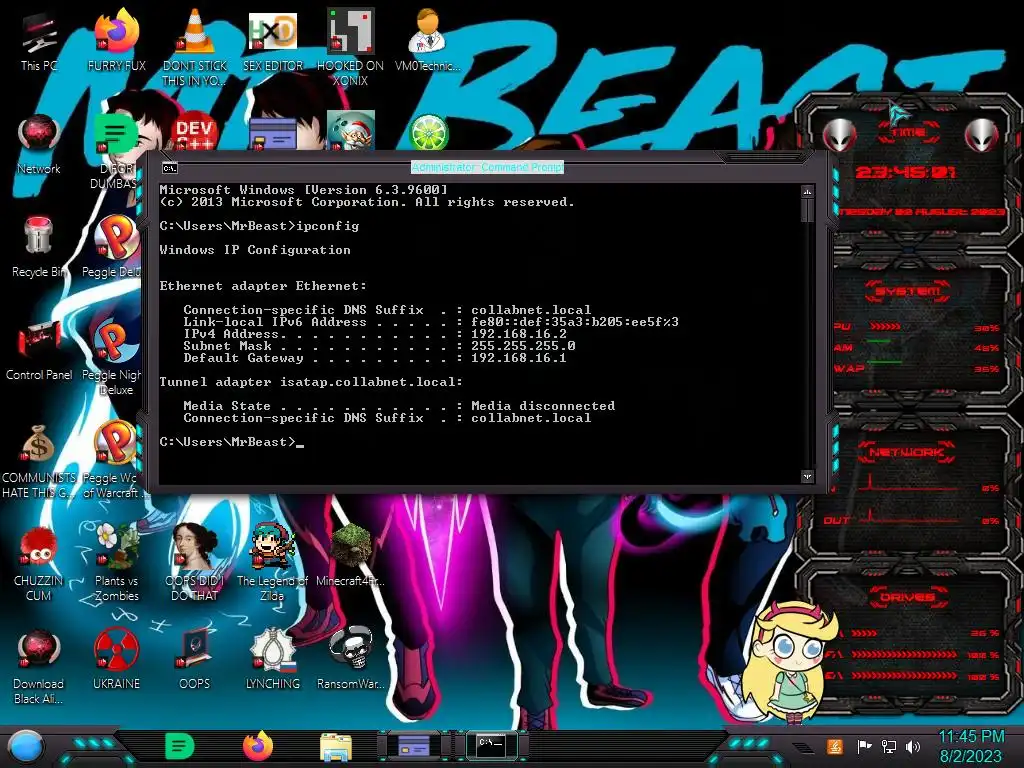
Task: Open green notes app on taskbar
Action: (x=179, y=746)
